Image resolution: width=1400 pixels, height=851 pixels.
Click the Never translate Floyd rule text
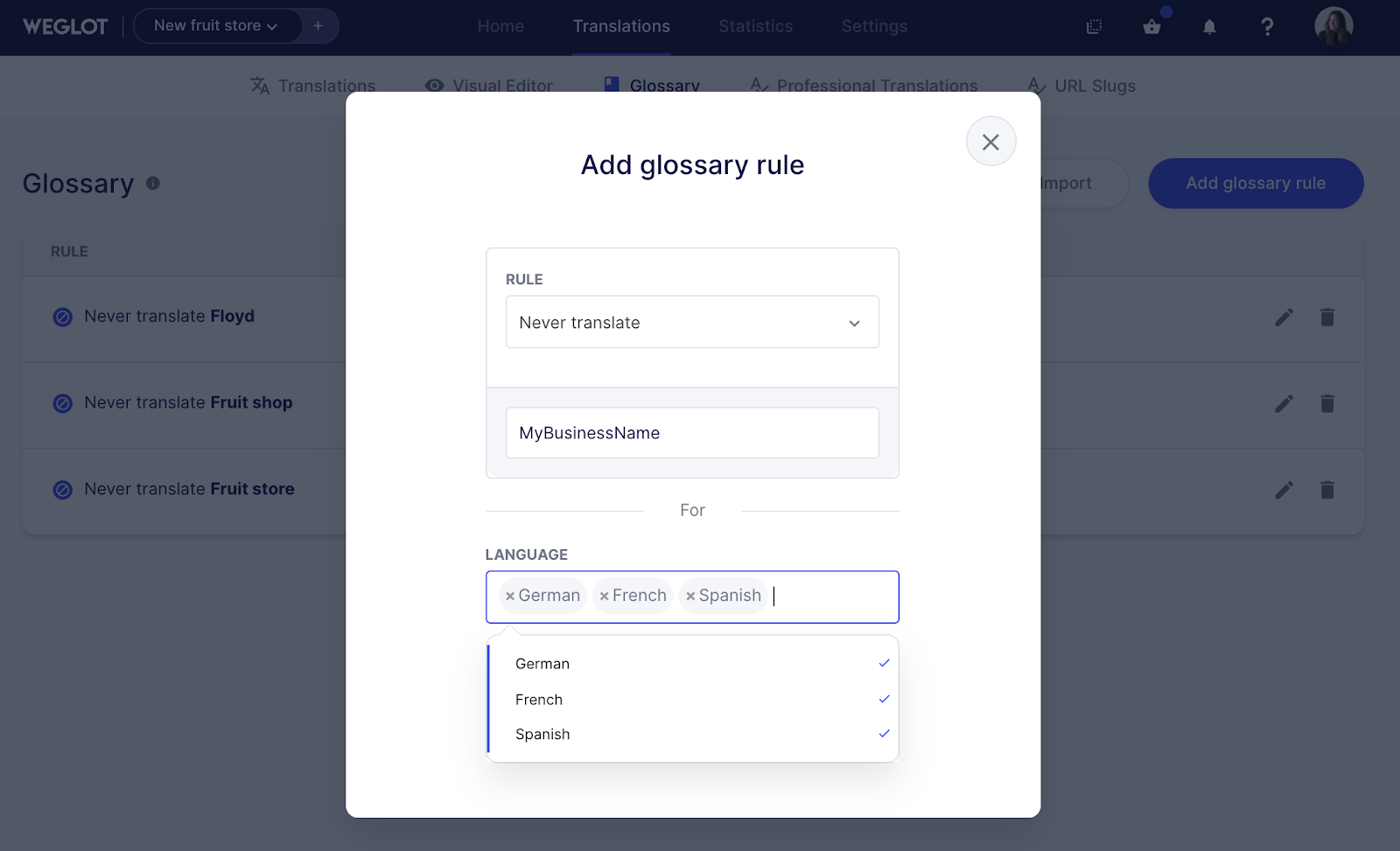pos(169,317)
